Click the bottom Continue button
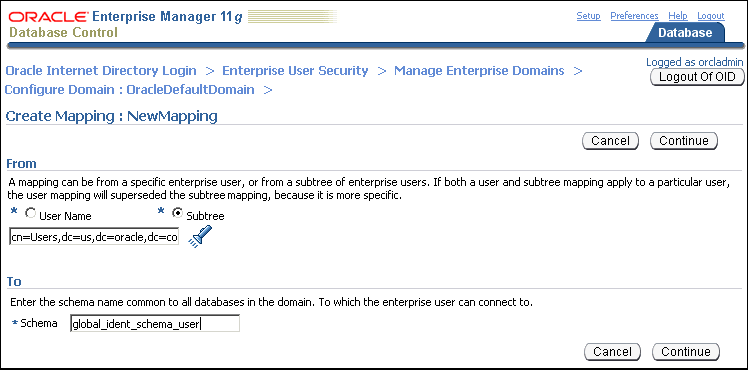748x370 pixels. pyautogui.click(x=686, y=352)
